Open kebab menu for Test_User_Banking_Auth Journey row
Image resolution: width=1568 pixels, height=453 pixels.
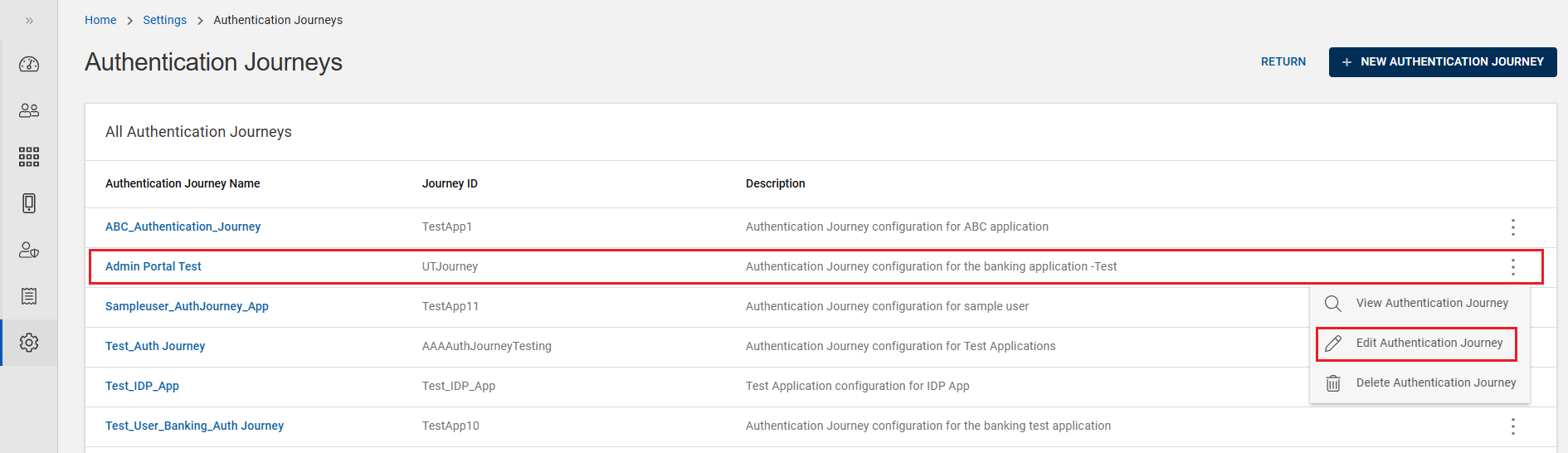coord(1512,426)
